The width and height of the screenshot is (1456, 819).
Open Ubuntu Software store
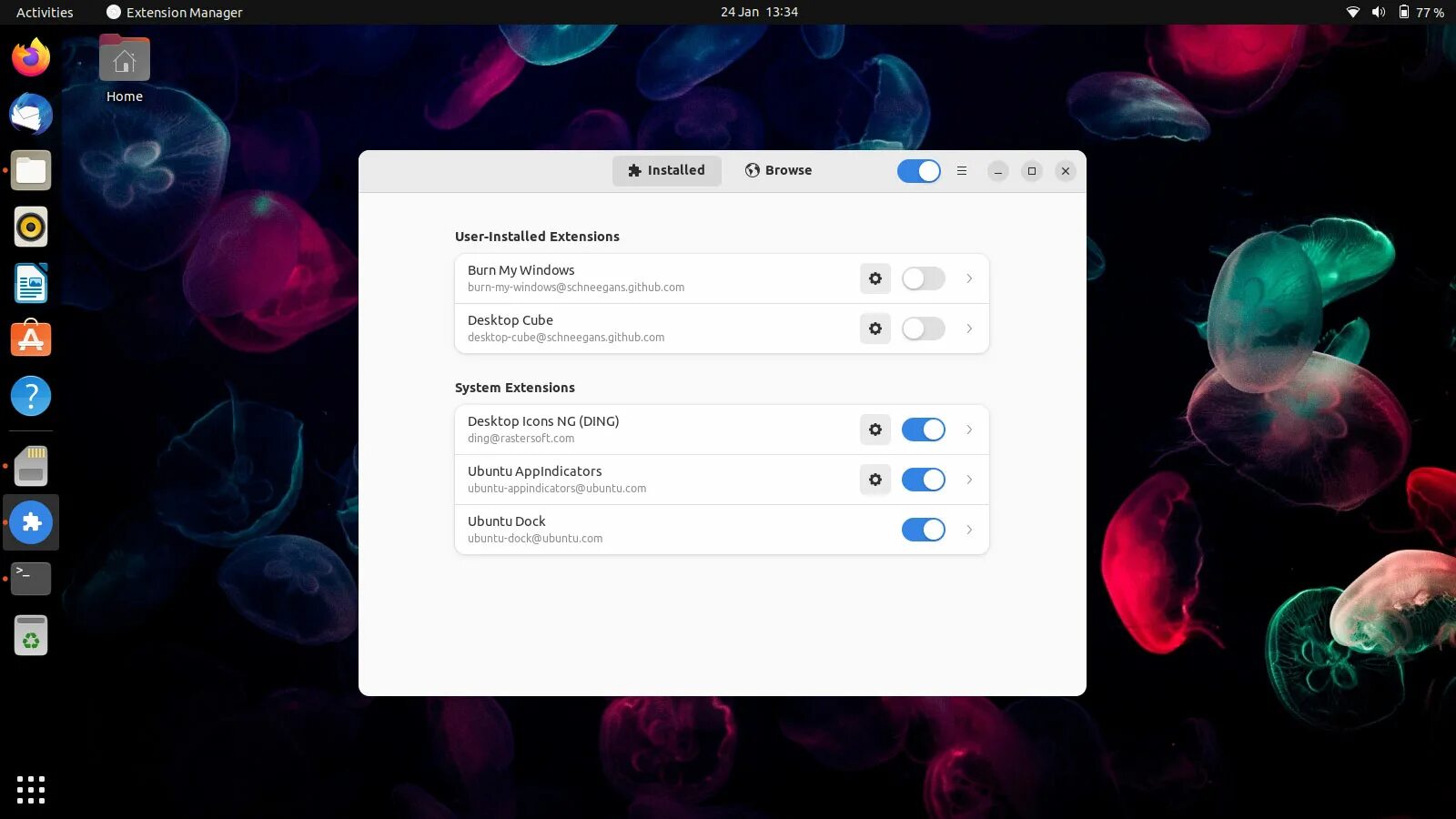(31, 340)
